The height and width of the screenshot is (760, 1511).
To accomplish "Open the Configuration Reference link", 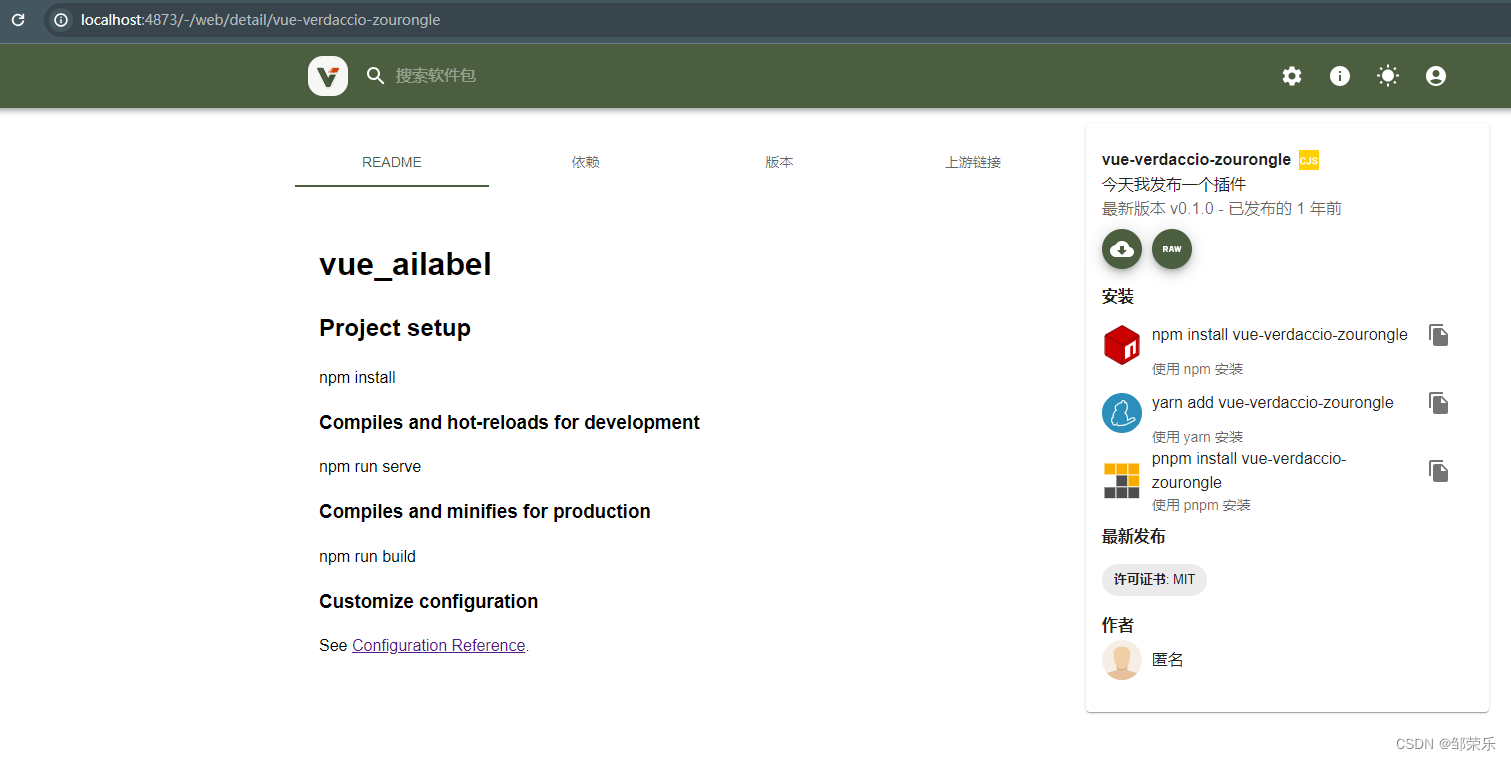I will click(x=439, y=646).
